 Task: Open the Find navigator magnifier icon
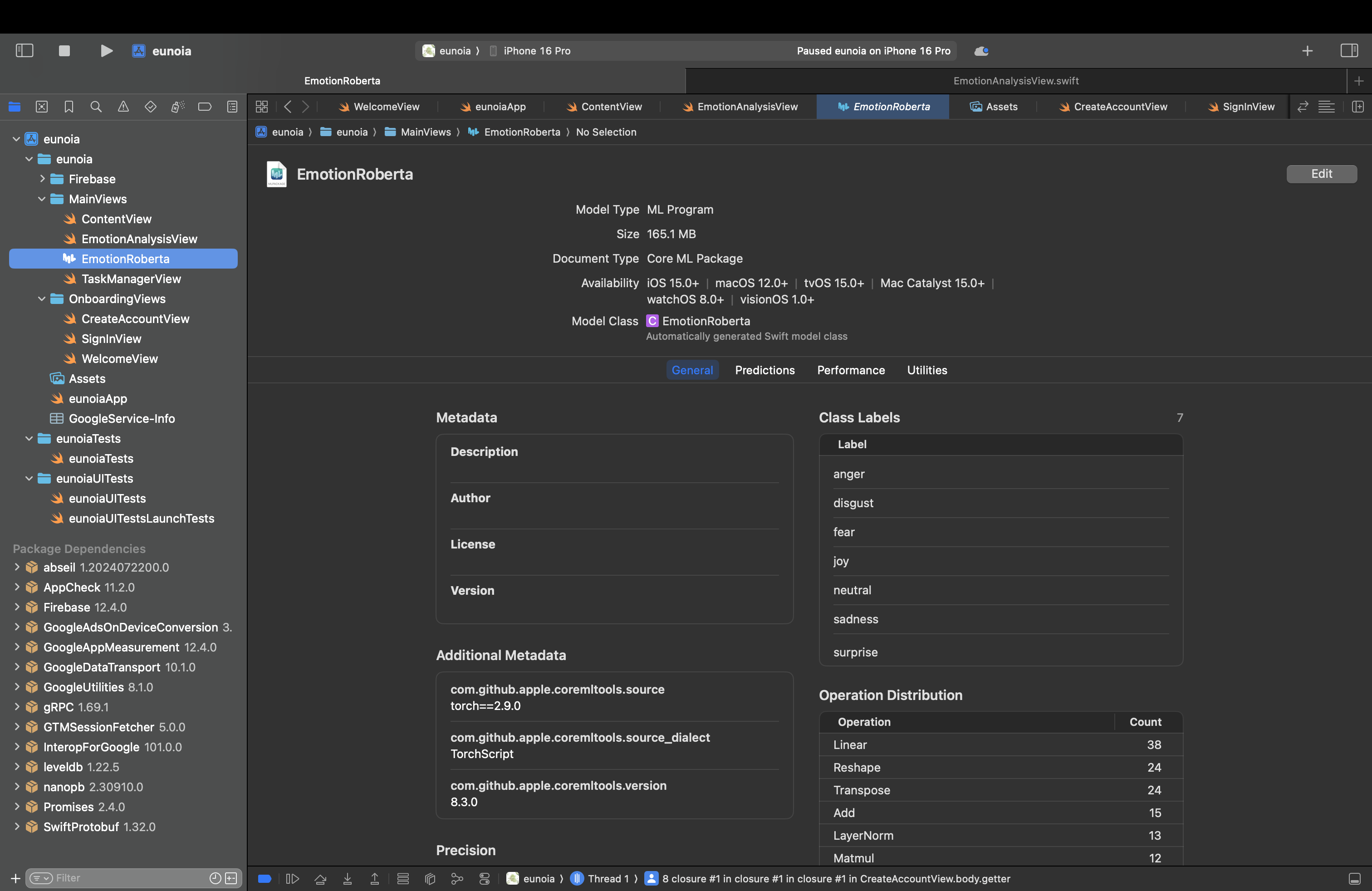96,107
